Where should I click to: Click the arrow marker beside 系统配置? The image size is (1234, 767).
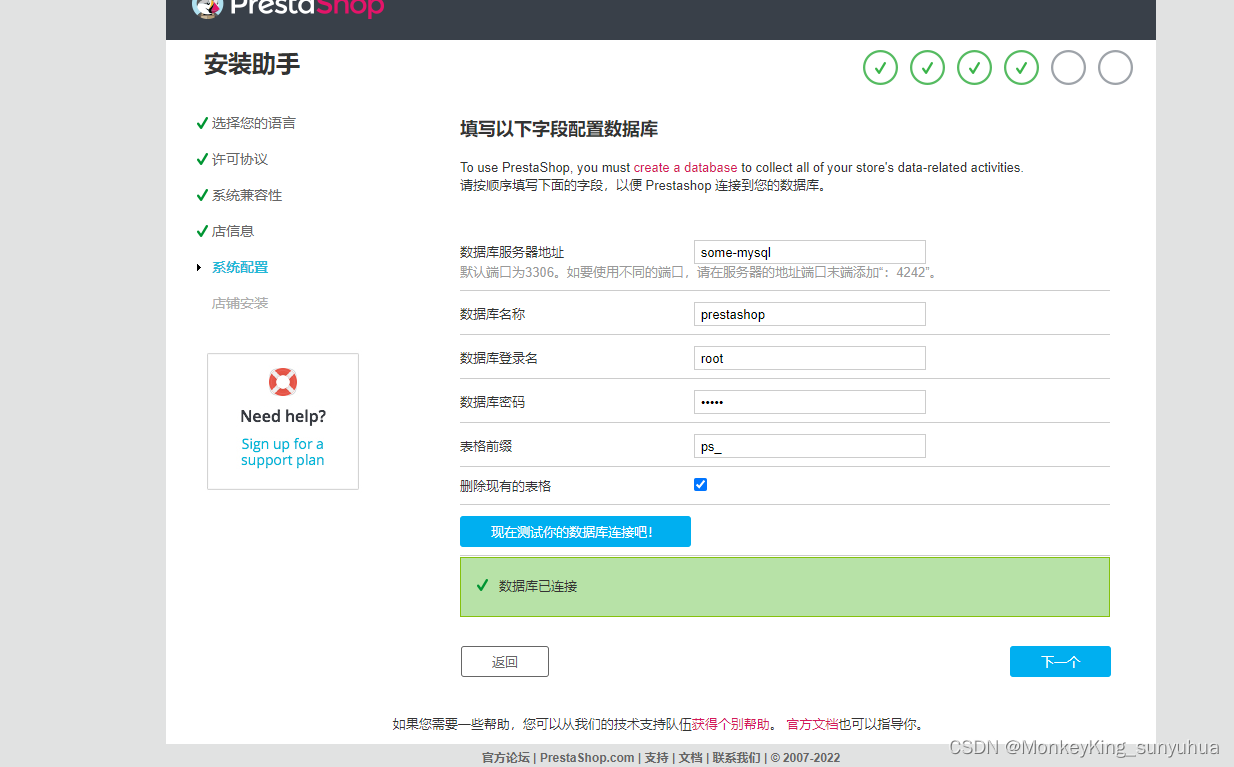[x=199, y=267]
